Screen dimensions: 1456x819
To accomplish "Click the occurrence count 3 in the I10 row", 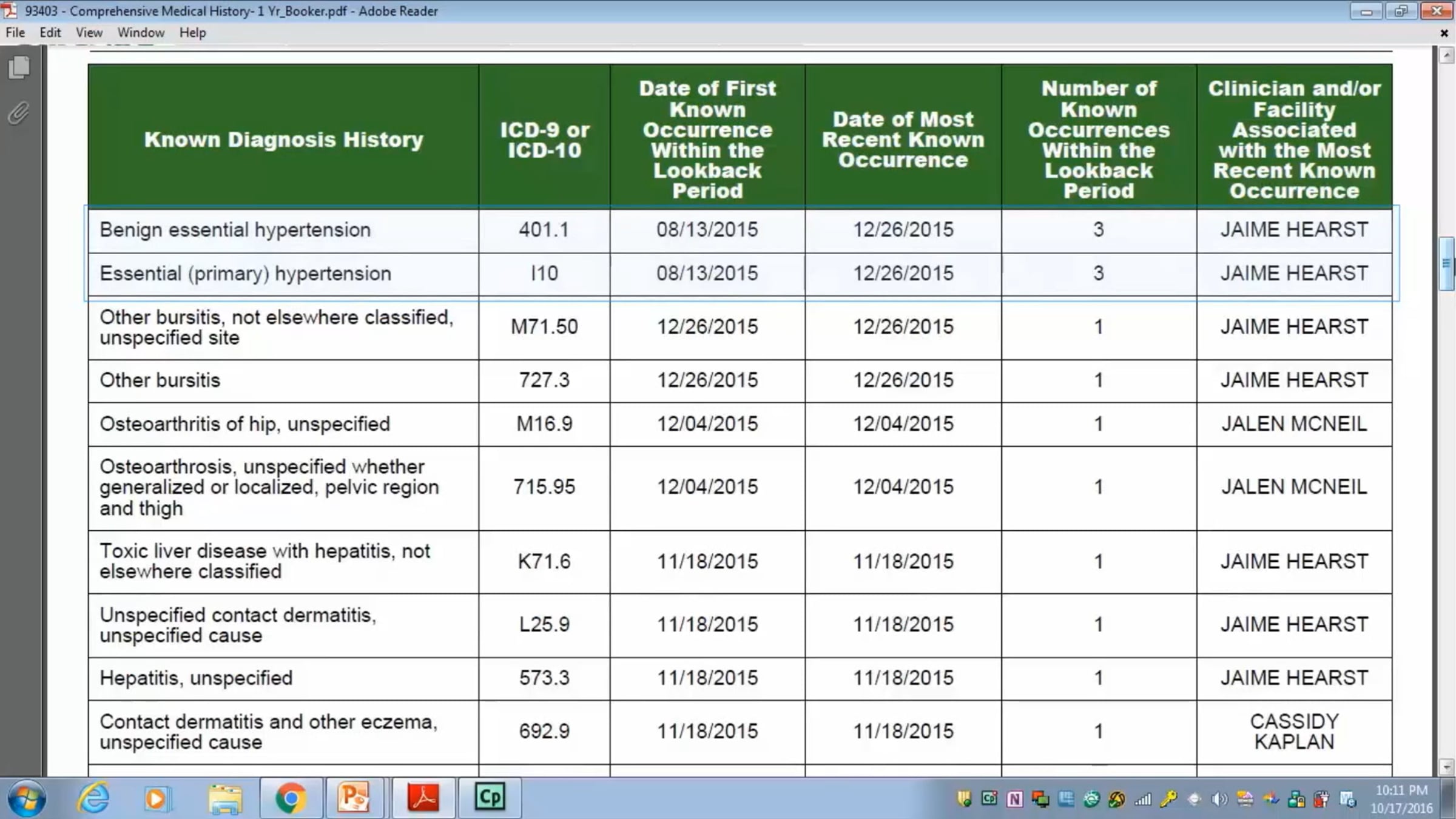I will [1099, 274].
